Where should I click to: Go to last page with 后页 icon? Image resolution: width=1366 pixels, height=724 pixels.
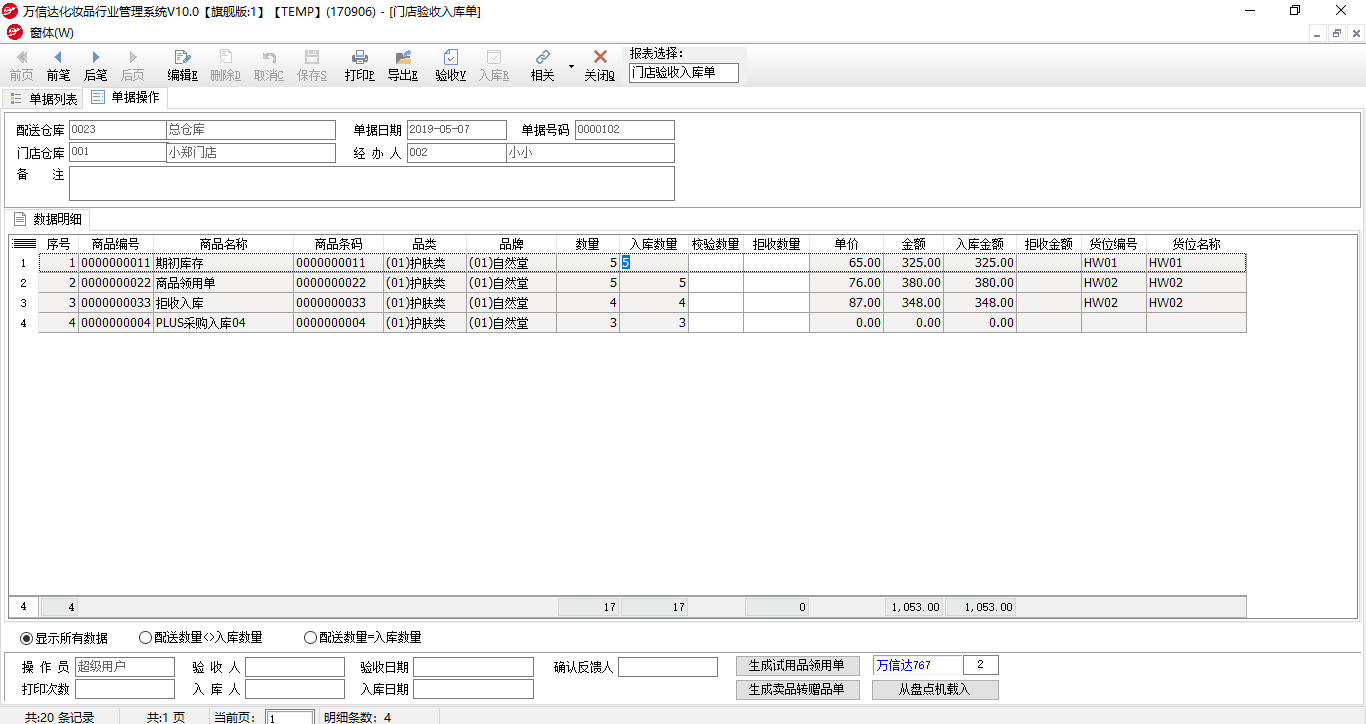click(x=132, y=65)
